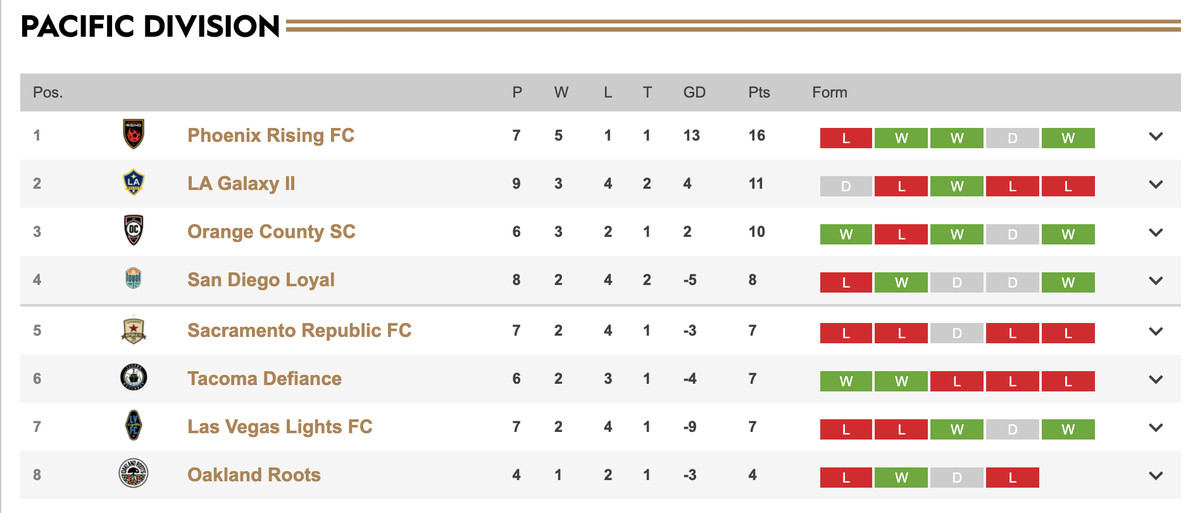Screen dimensions: 1200x513
Task: Expand the LA Galaxy II row chevron
Action: [1156, 184]
